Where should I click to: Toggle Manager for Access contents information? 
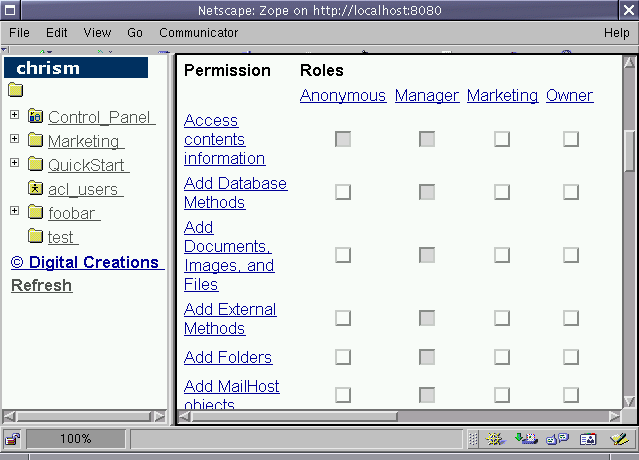pos(427,139)
